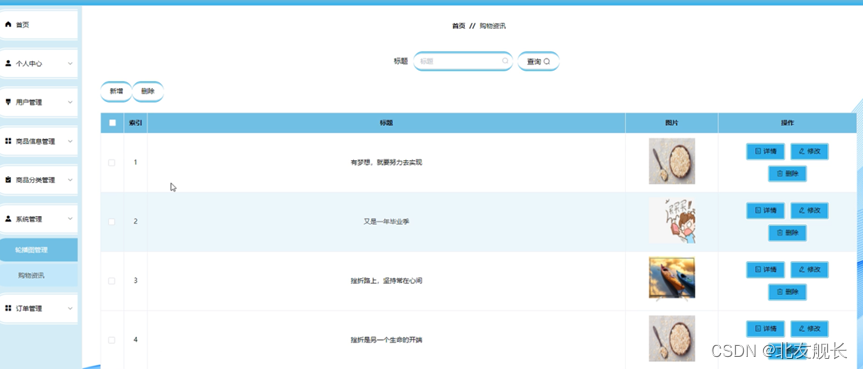Click 修改 for 有梦想，就要努力去实现
863x369 pixels.
click(x=809, y=151)
